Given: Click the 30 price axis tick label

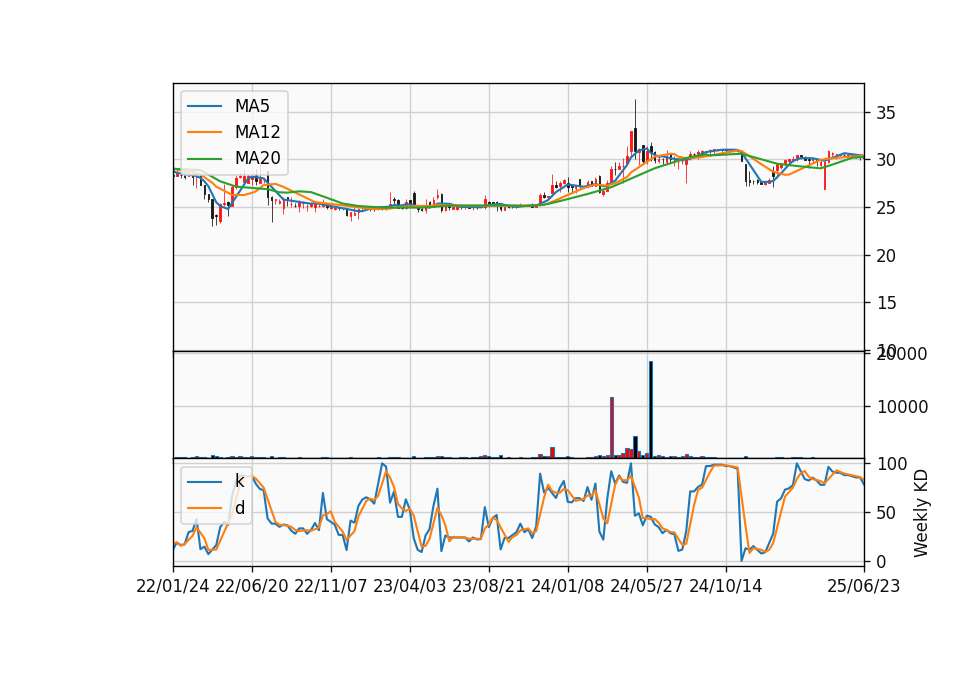Looking at the screenshot, I should point(886,160).
